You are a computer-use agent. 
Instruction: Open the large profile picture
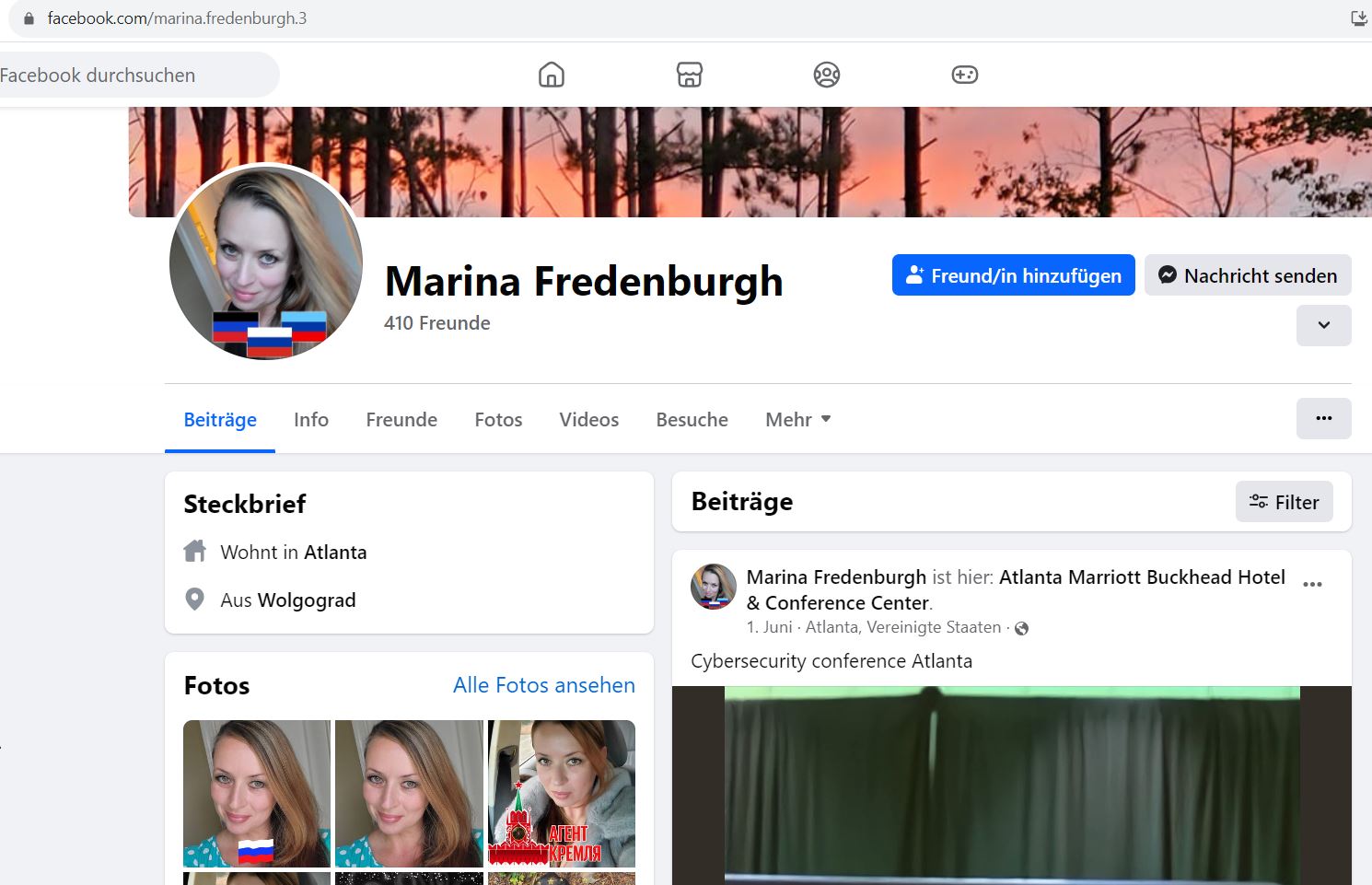(266, 262)
